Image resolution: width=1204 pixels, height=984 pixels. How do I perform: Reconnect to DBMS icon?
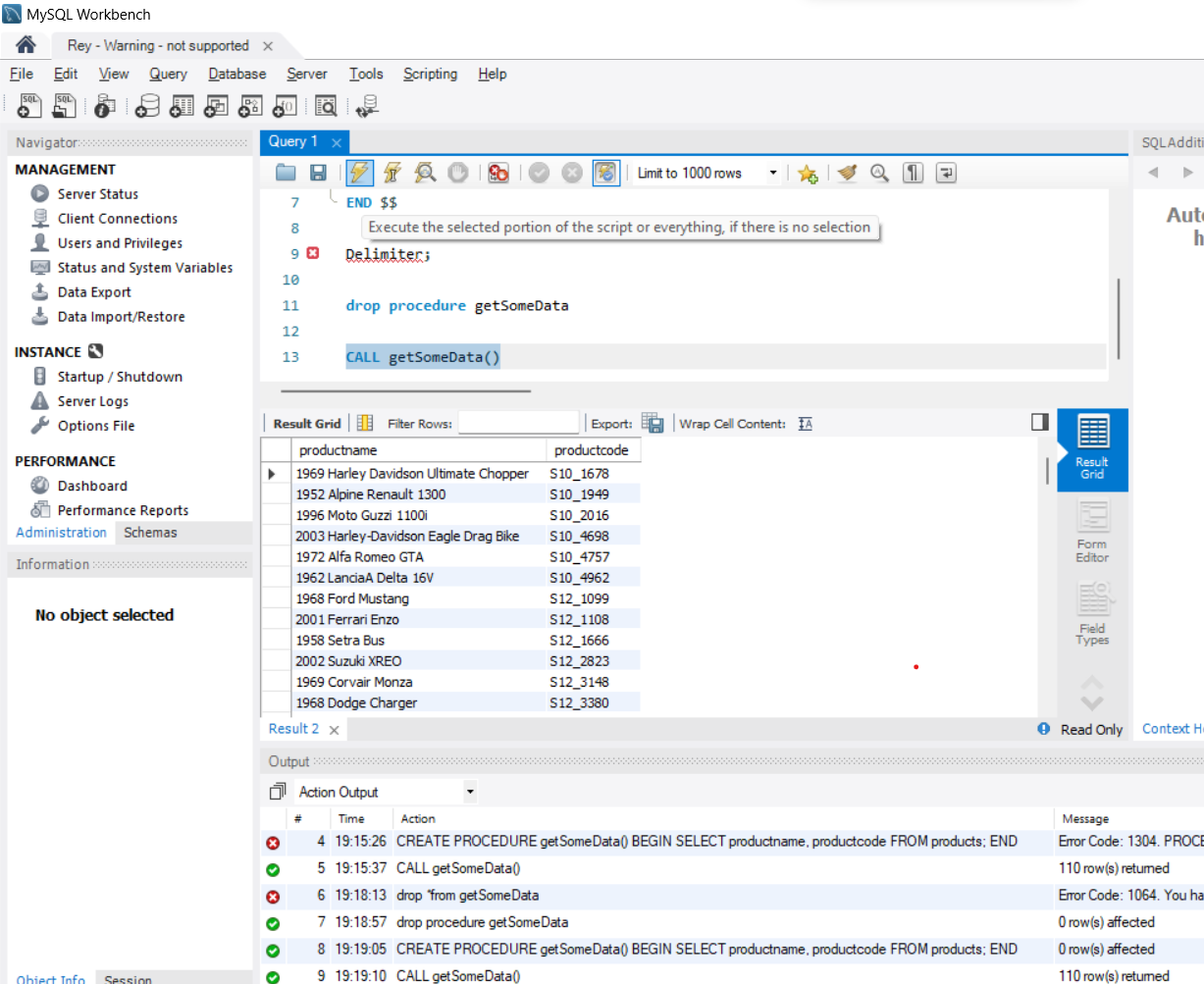(x=368, y=105)
